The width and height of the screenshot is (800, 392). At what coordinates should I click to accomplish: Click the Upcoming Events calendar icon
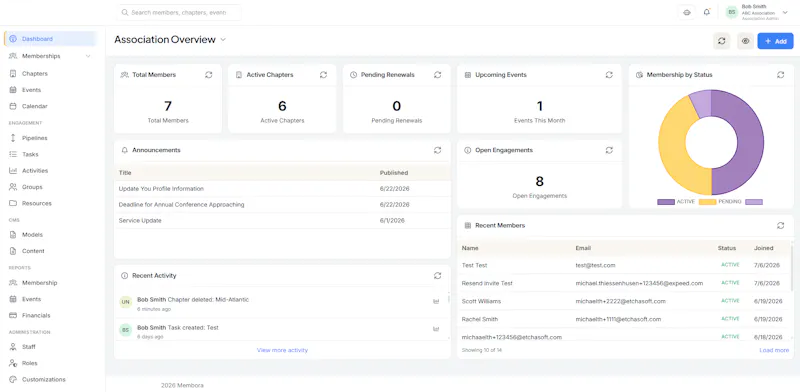tap(468, 75)
